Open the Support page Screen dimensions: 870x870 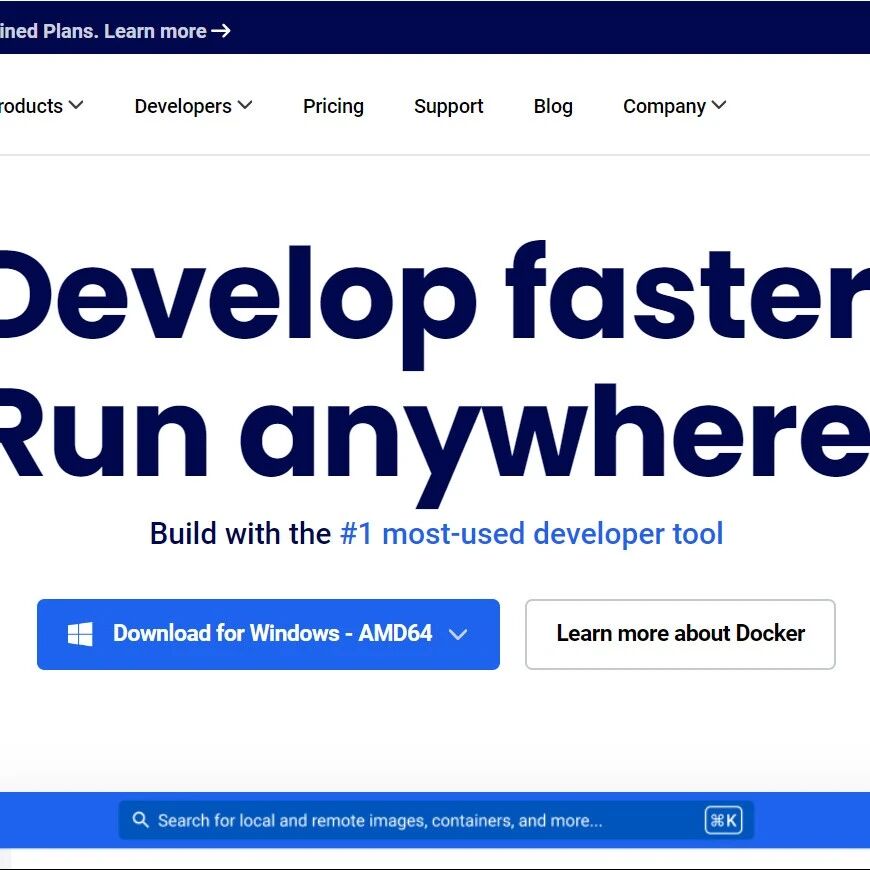(x=448, y=106)
